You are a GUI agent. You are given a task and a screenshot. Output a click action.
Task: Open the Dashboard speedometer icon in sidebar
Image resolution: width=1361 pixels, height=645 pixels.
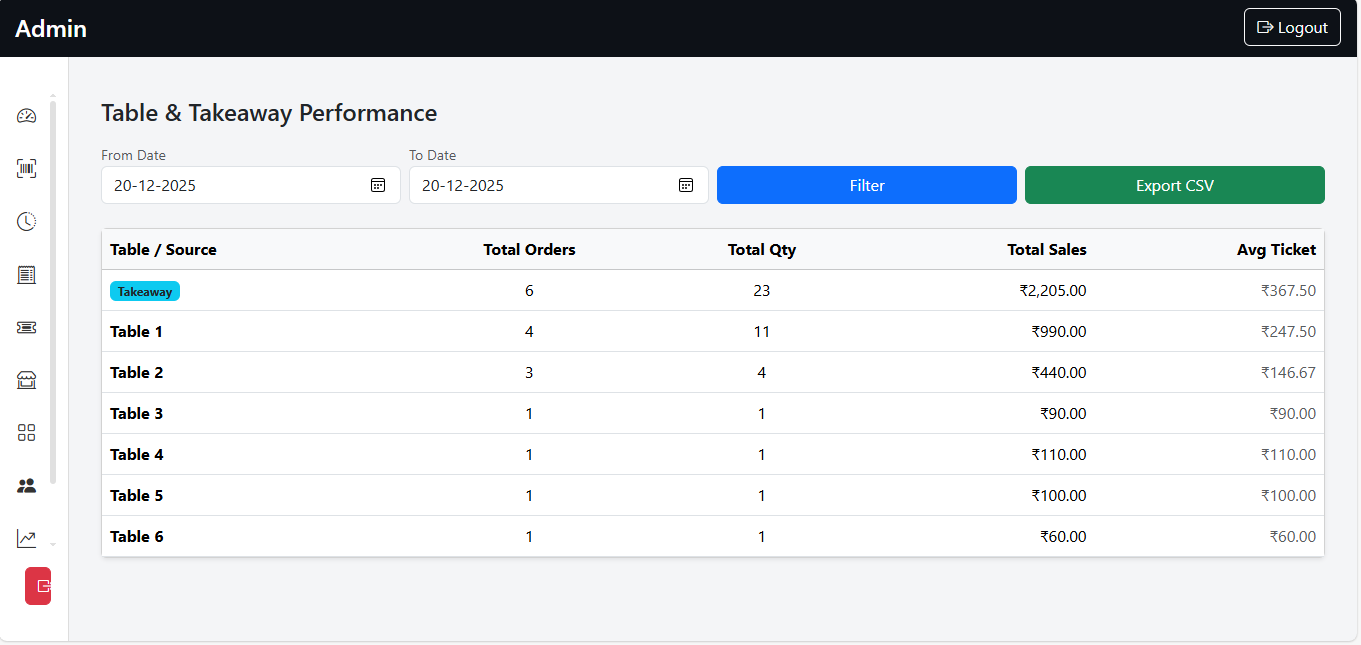[x=26, y=116]
